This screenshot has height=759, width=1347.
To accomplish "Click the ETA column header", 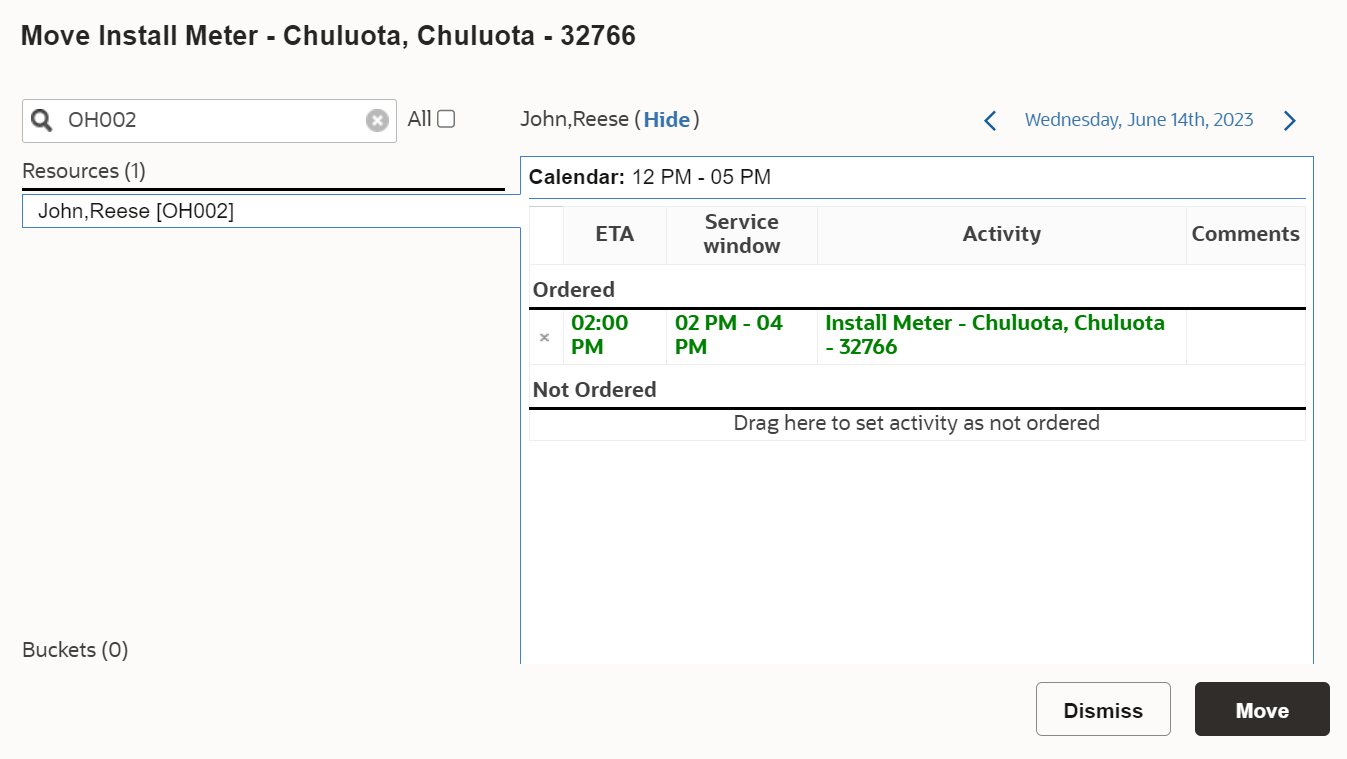I will tap(615, 235).
